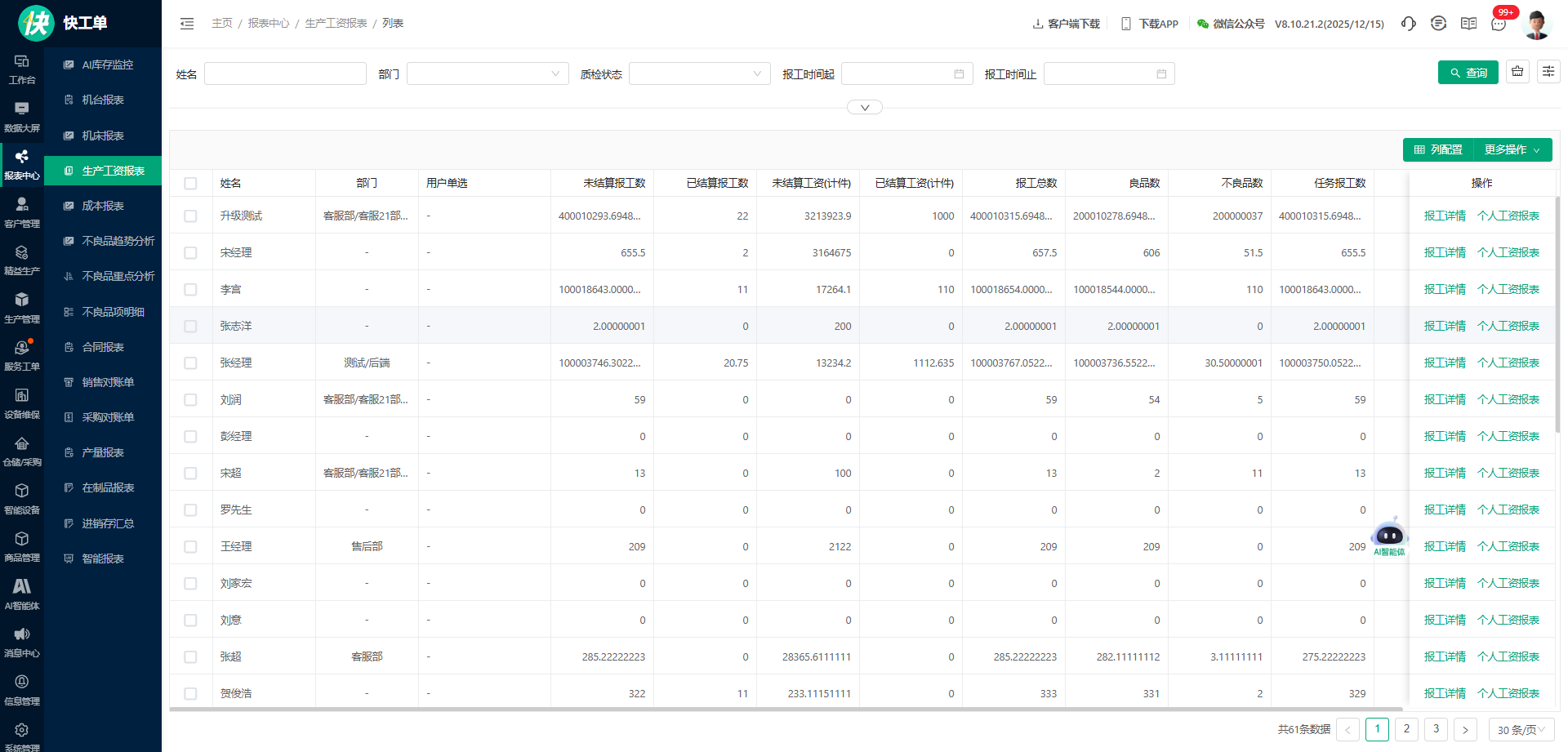Open the messages icon with 99+ badge
1568x752 pixels.
pyautogui.click(x=1499, y=24)
